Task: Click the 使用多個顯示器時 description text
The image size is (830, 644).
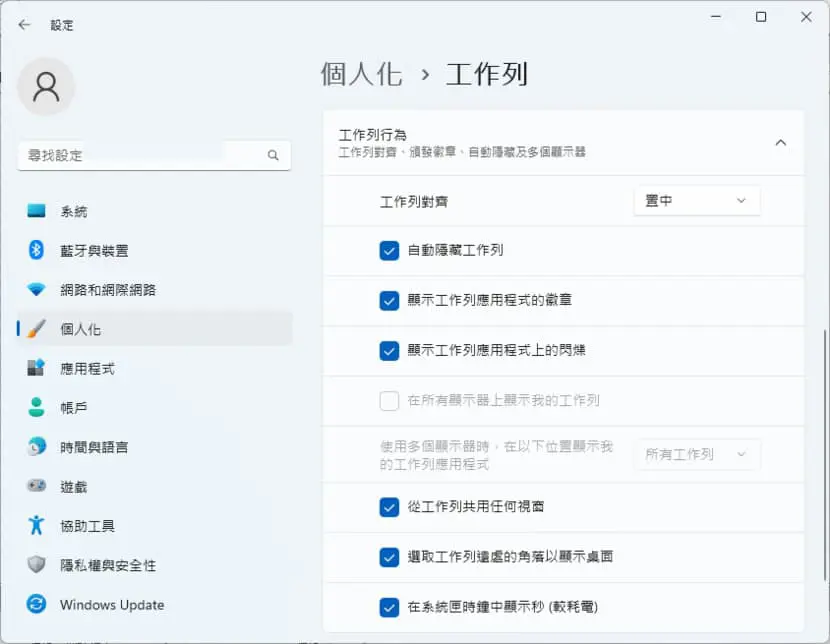Action: pos(497,455)
